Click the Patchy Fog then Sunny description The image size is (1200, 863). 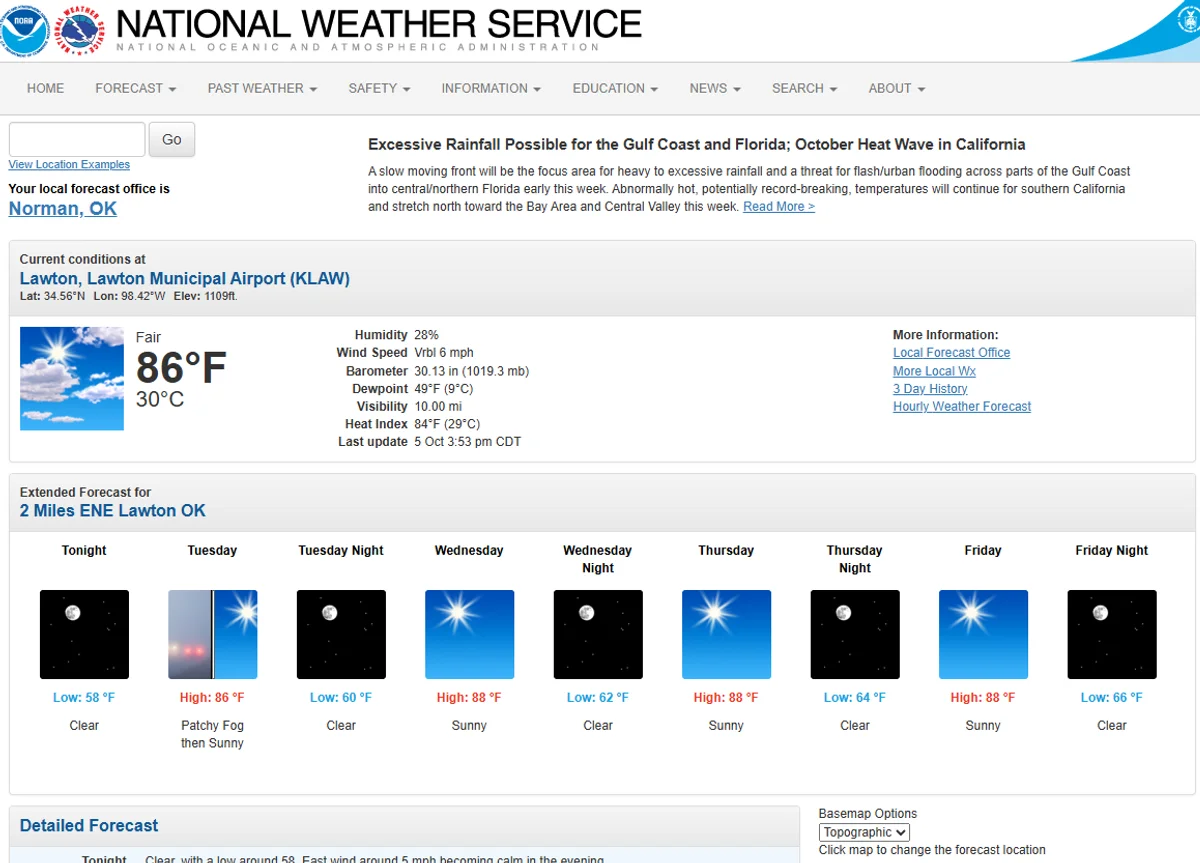212,735
